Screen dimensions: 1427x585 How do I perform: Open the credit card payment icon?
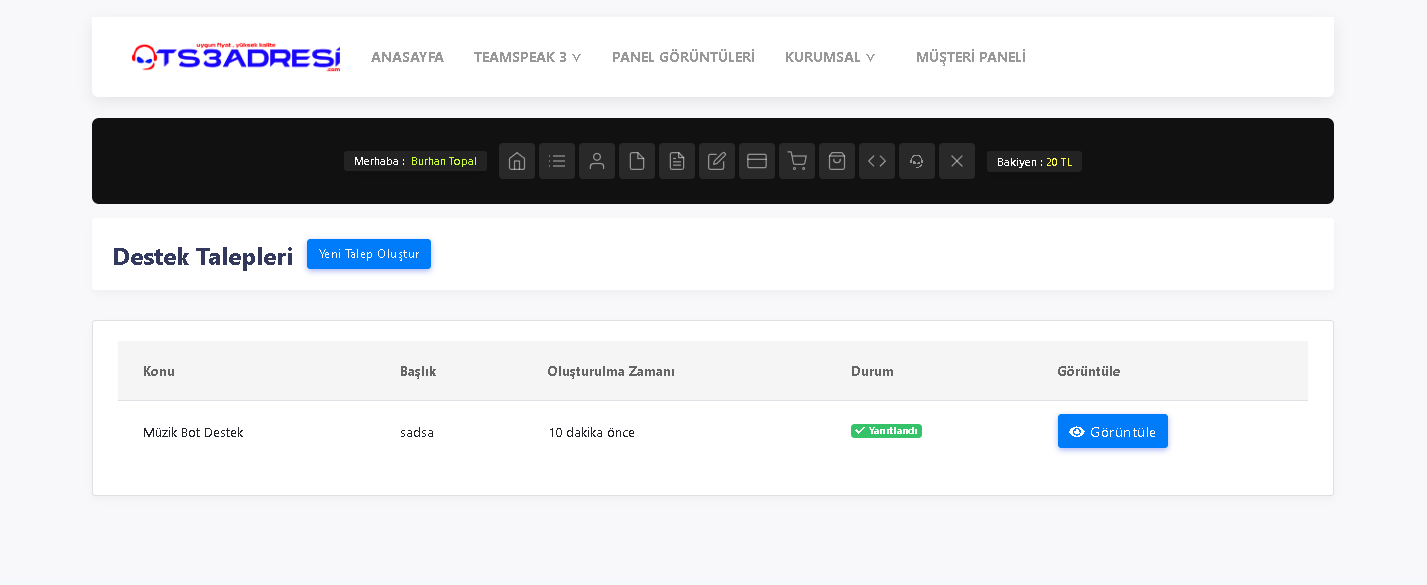[757, 161]
